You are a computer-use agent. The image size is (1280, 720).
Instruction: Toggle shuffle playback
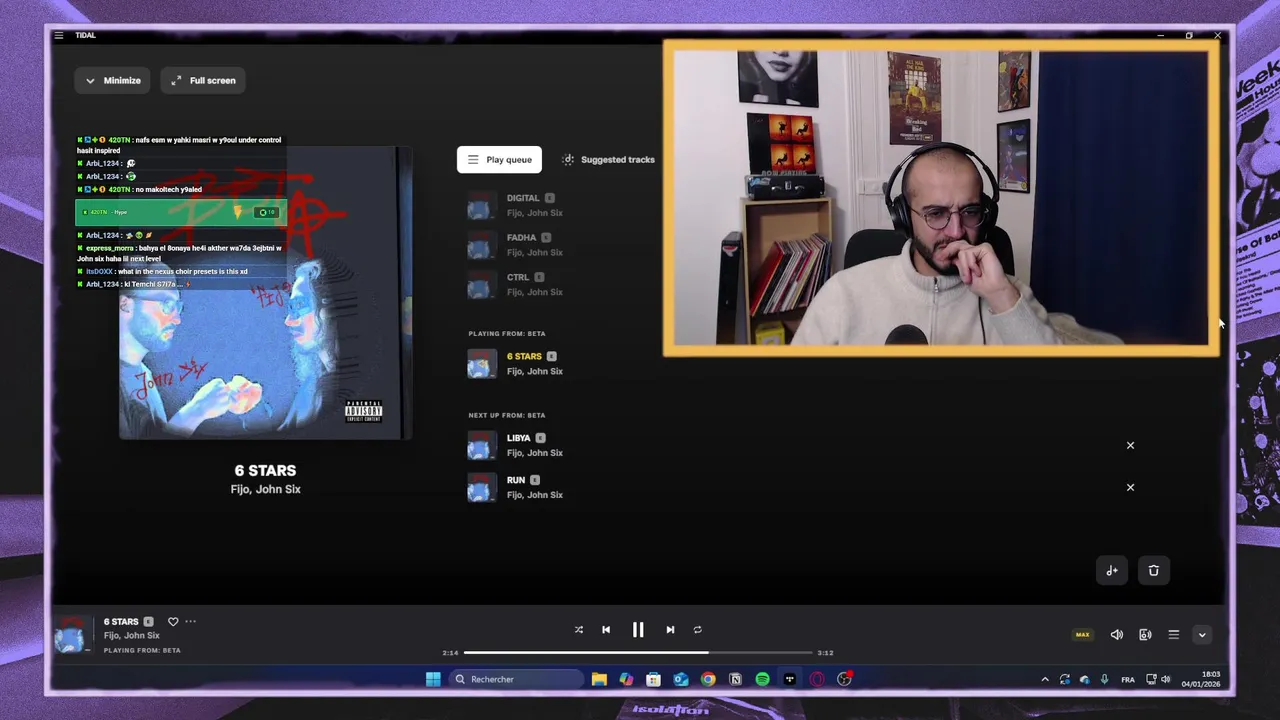(x=578, y=630)
